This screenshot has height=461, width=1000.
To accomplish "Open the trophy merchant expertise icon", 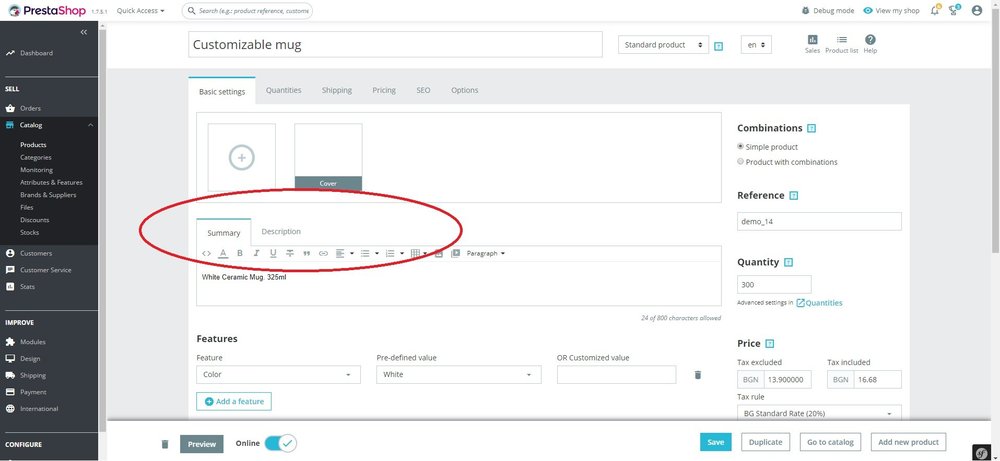I will pos(954,10).
